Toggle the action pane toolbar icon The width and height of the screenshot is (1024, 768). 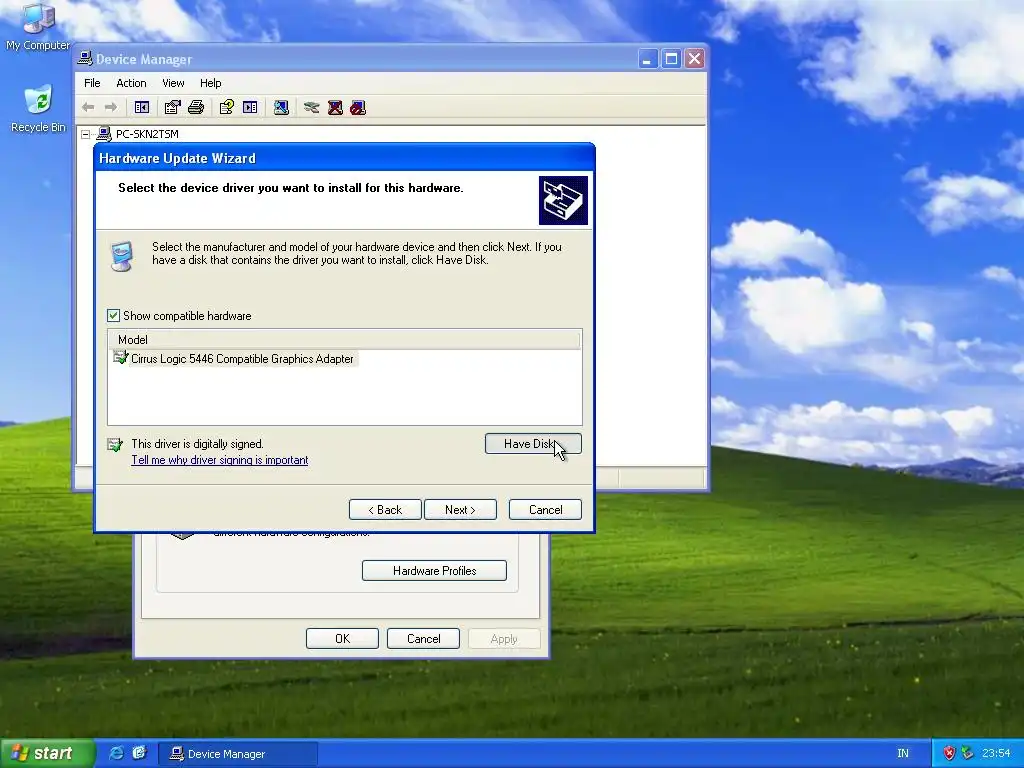(250, 107)
